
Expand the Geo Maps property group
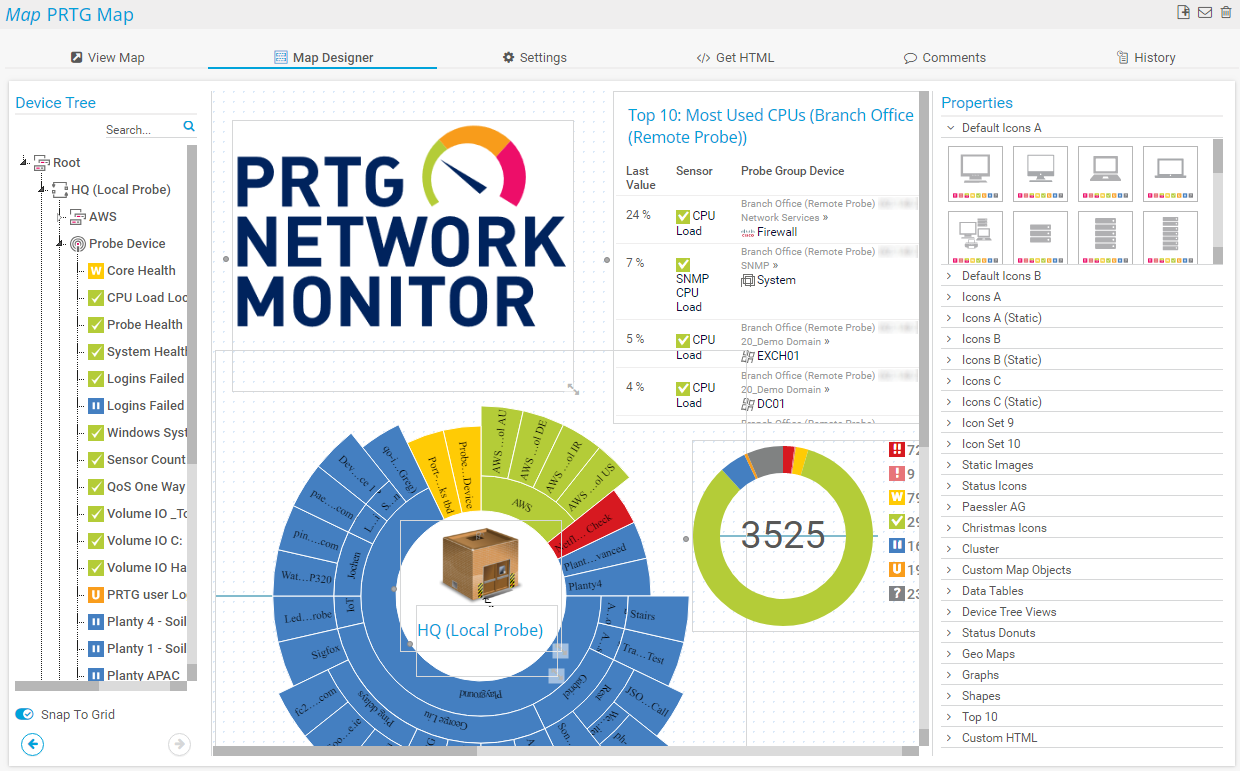tap(988, 654)
